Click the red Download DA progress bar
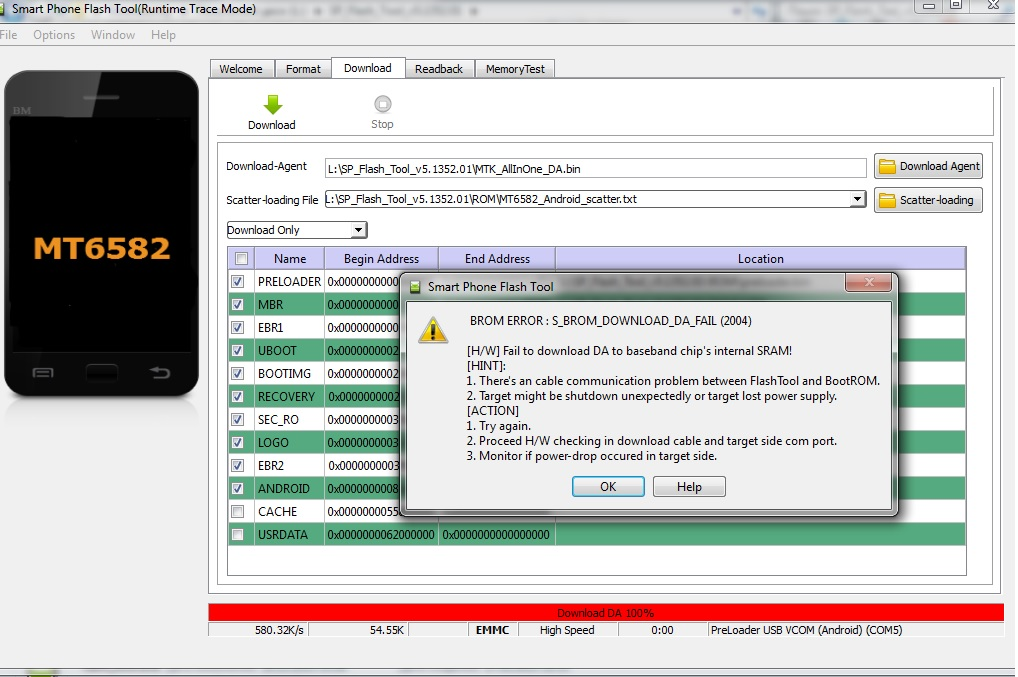Image resolution: width=1018 pixels, height=677 pixels. [x=605, y=613]
